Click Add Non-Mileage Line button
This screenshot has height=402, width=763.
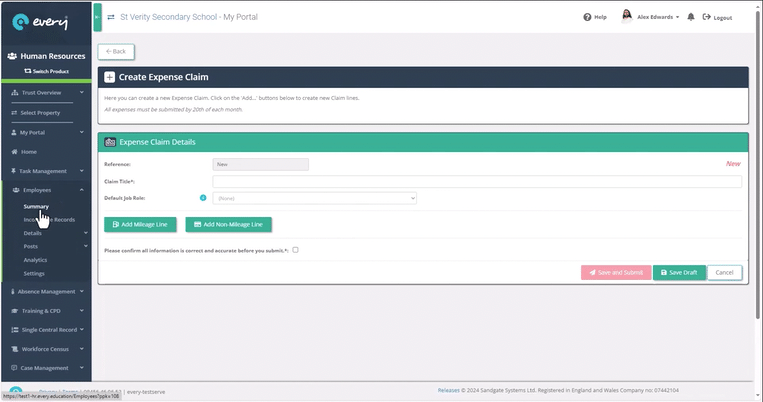coord(228,224)
